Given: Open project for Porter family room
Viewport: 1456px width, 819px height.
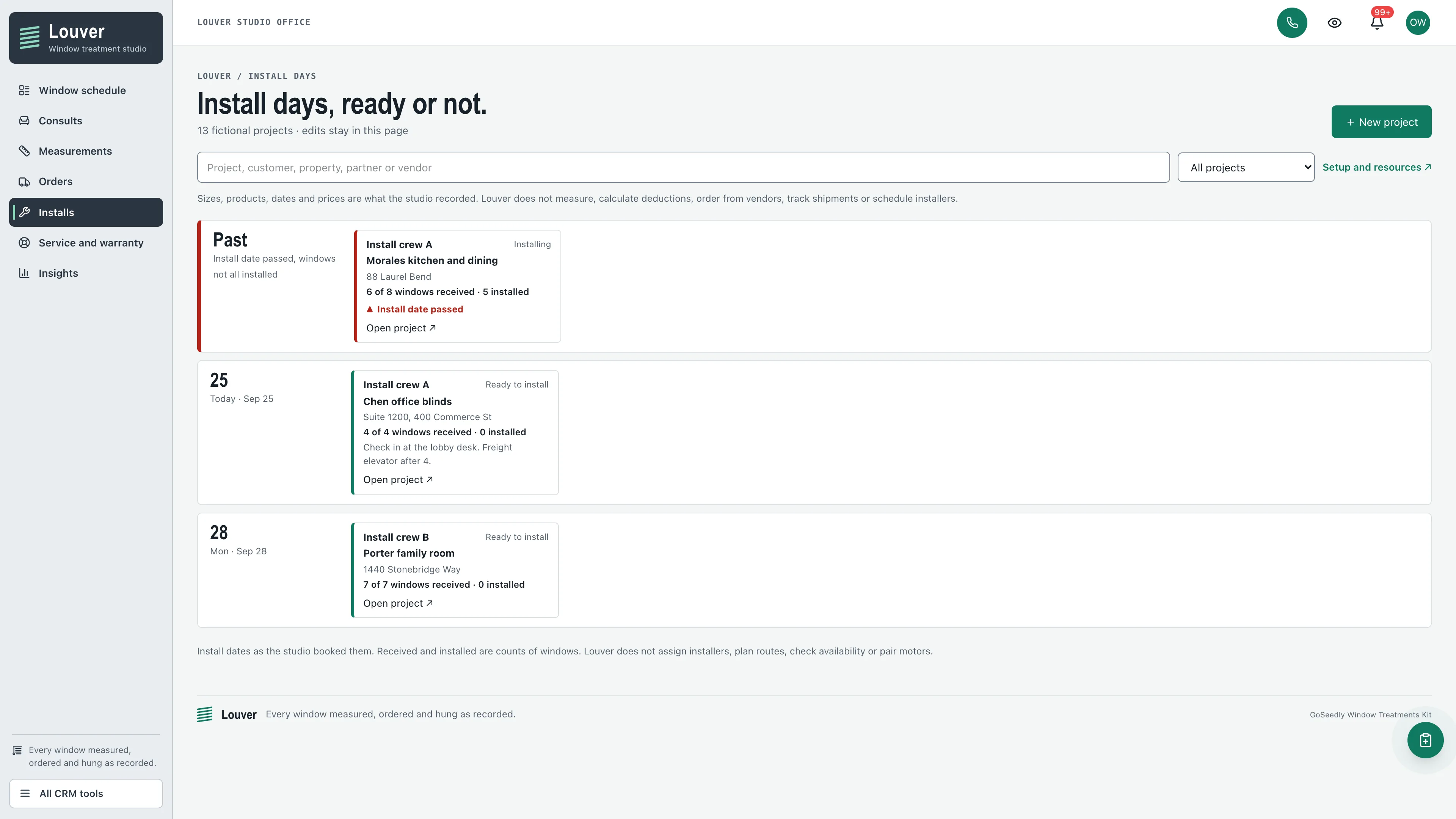Looking at the screenshot, I should click(398, 603).
